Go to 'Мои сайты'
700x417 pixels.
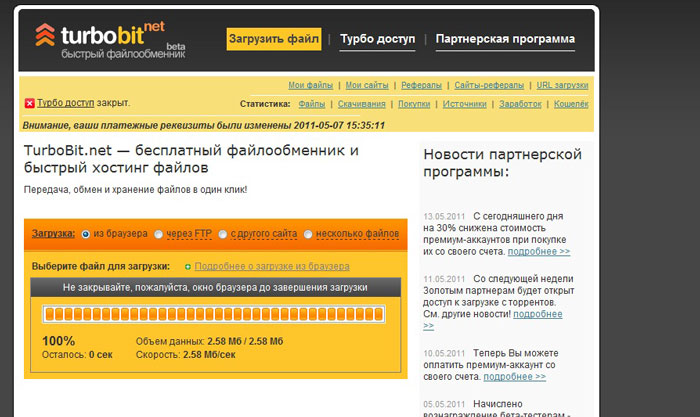pos(367,85)
